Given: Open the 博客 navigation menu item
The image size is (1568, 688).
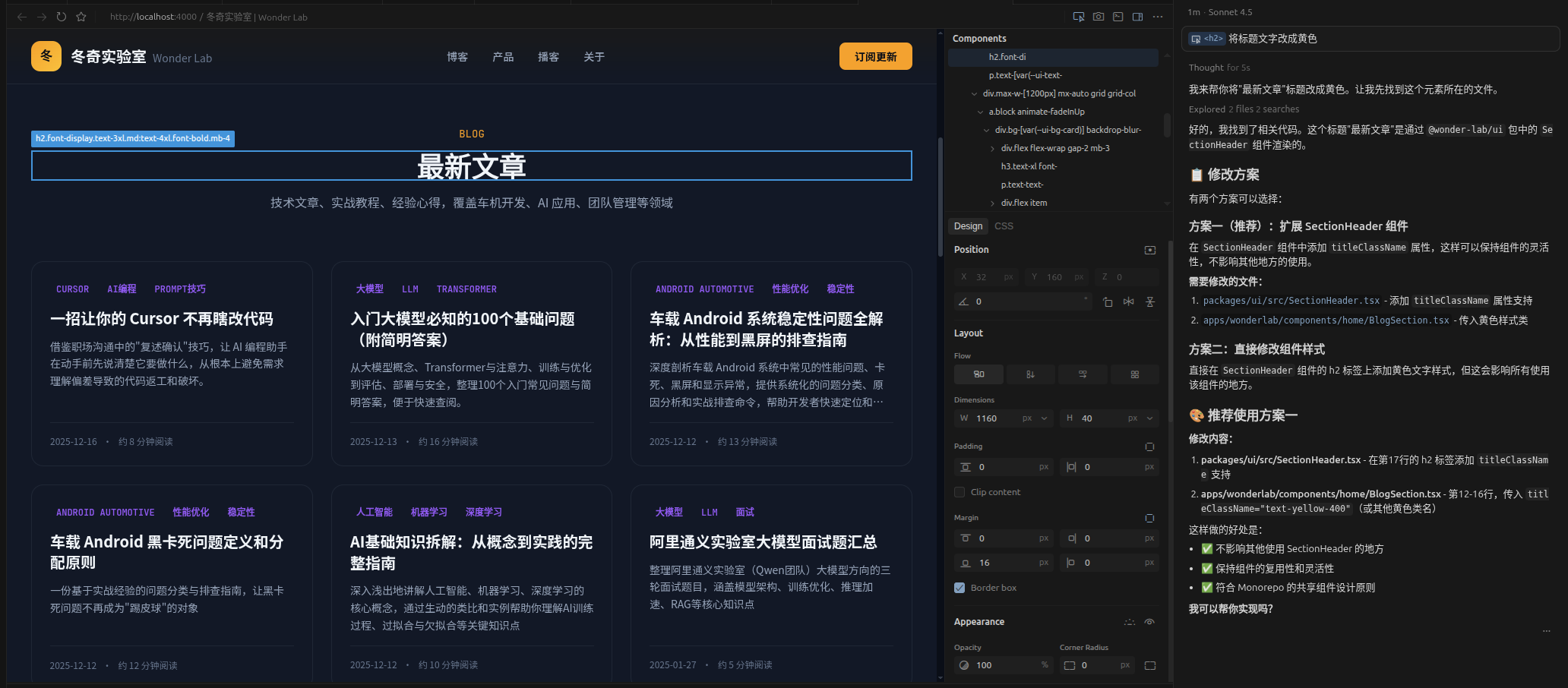Looking at the screenshot, I should pyautogui.click(x=457, y=57).
